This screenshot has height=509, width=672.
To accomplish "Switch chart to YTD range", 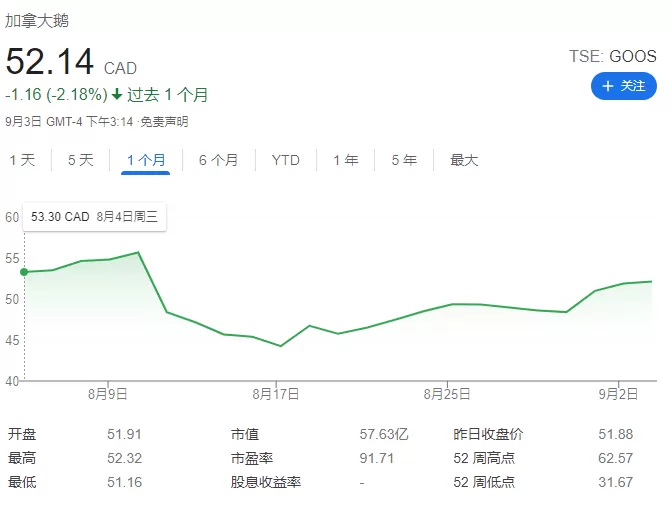I will (x=285, y=160).
